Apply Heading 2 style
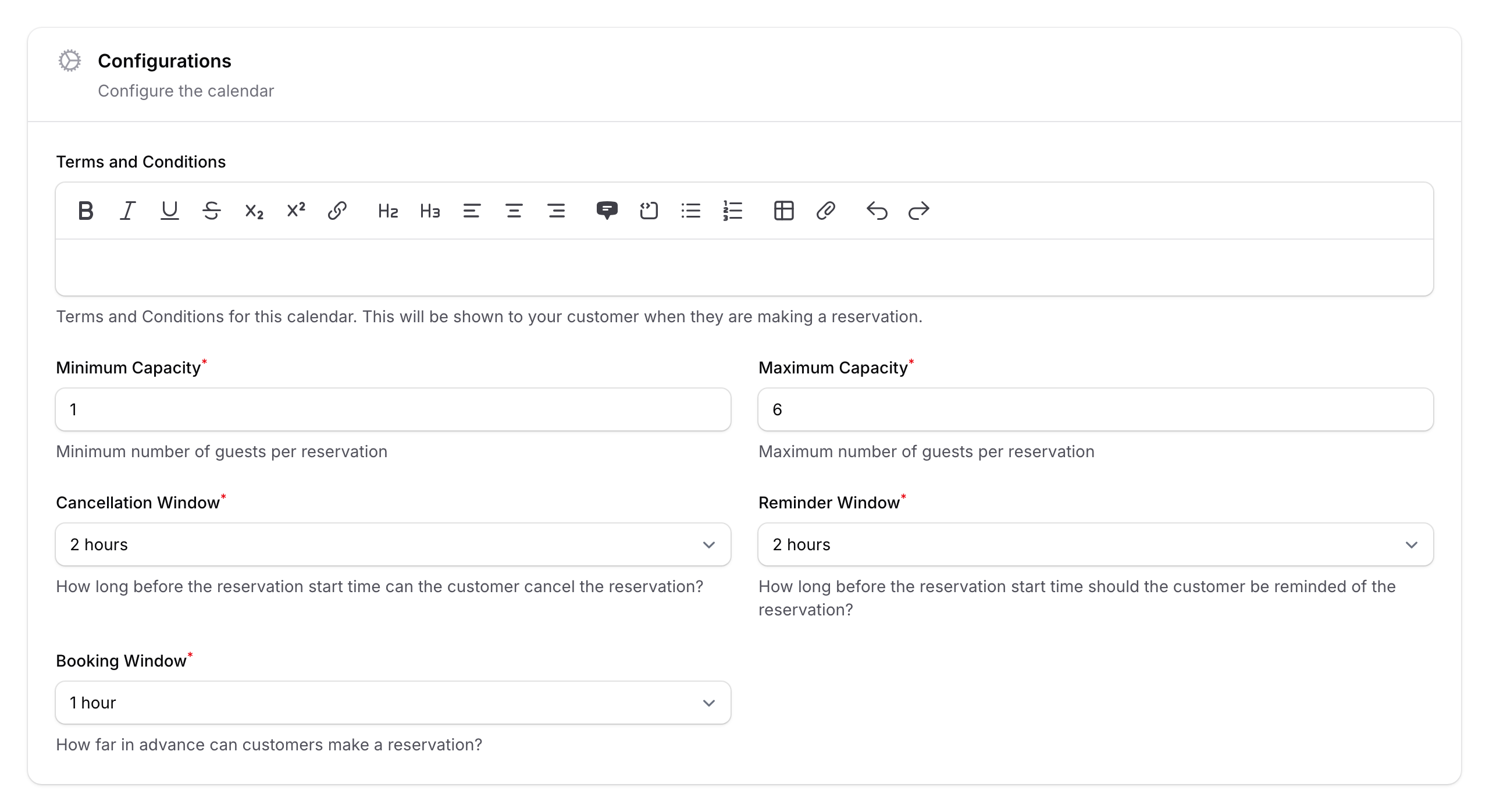1489x812 pixels. (x=387, y=211)
